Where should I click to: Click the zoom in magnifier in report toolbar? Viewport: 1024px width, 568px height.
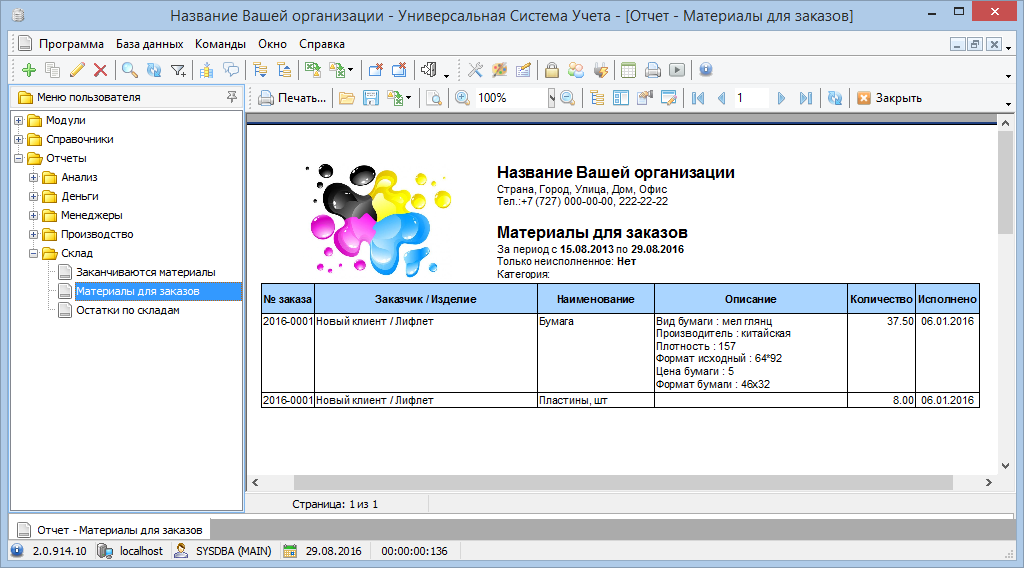(x=462, y=98)
